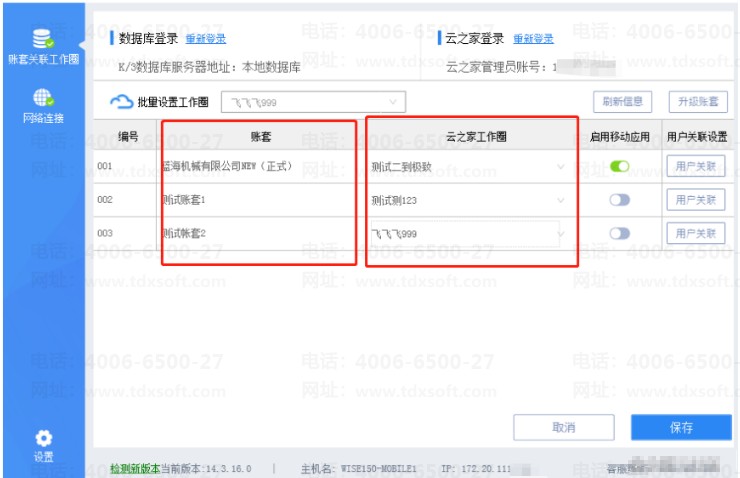Open 用户关联 for row 001
This screenshot has height=478, width=740.
(696, 166)
